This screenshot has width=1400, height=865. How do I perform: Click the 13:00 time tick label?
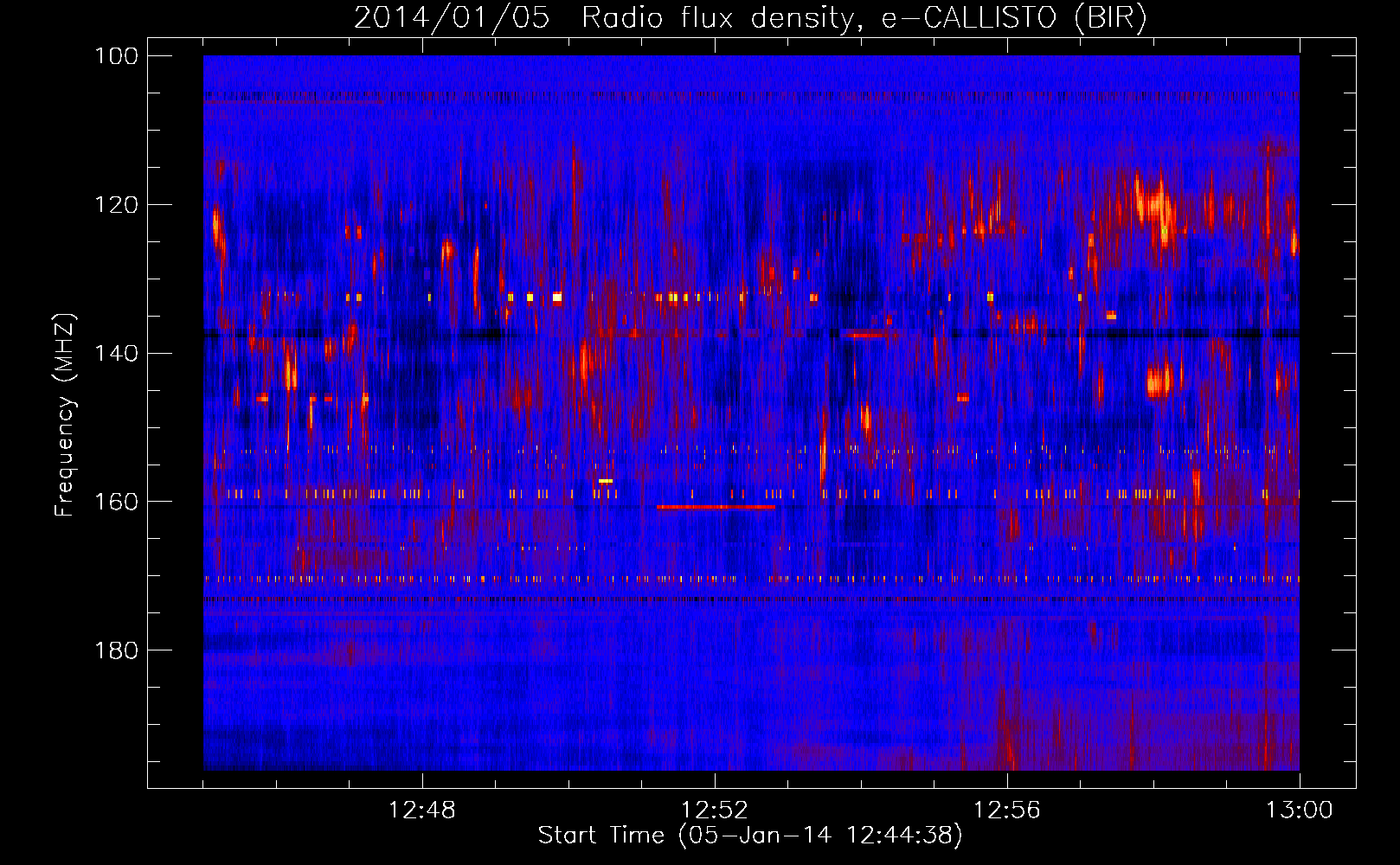tap(1300, 811)
